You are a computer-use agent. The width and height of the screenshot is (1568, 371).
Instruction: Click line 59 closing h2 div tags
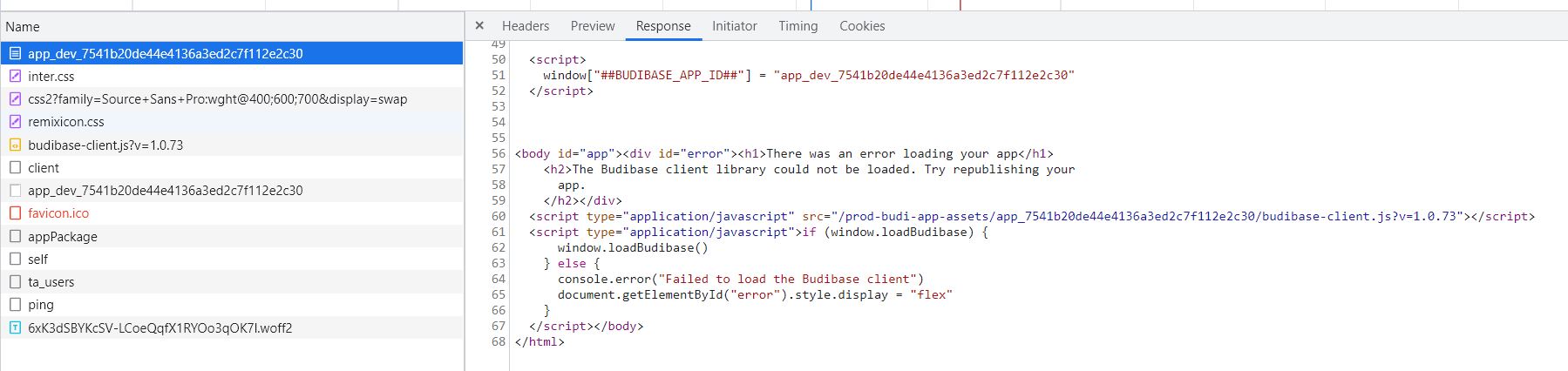583,200
